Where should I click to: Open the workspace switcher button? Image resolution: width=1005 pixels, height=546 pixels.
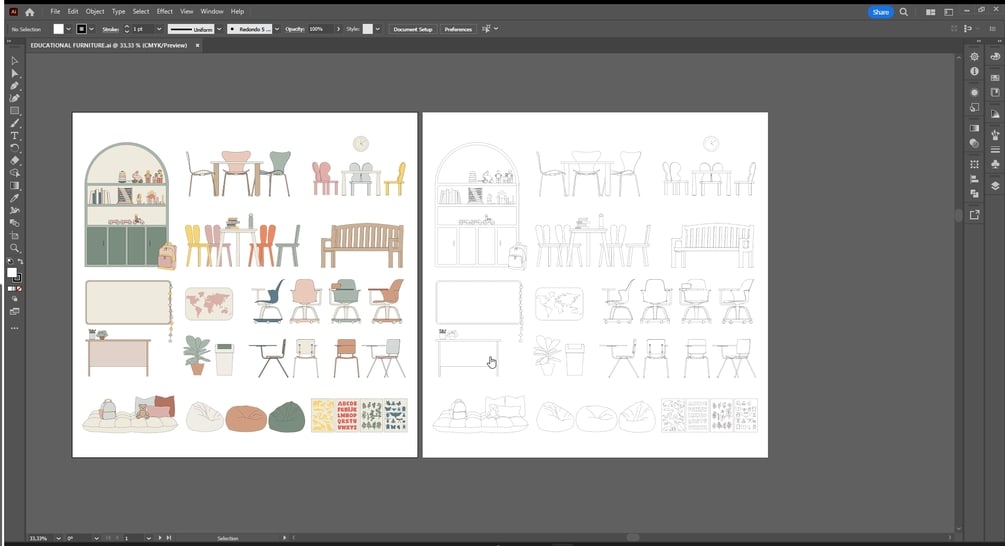tap(949, 12)
